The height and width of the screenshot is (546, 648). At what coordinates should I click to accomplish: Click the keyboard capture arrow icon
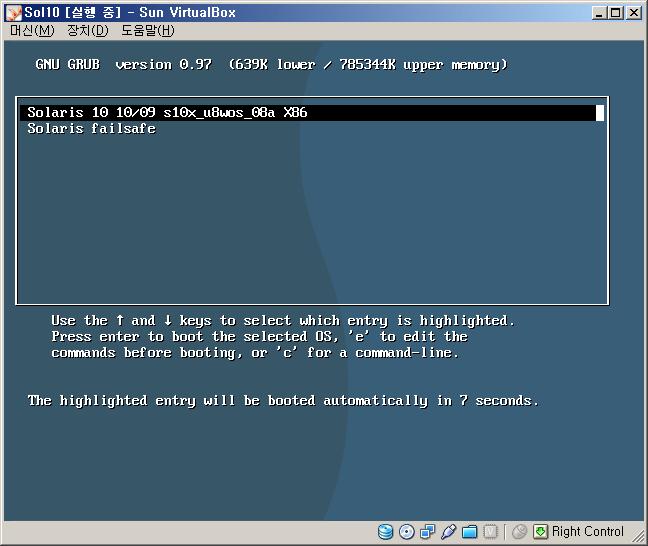click(x=540, y=532)
